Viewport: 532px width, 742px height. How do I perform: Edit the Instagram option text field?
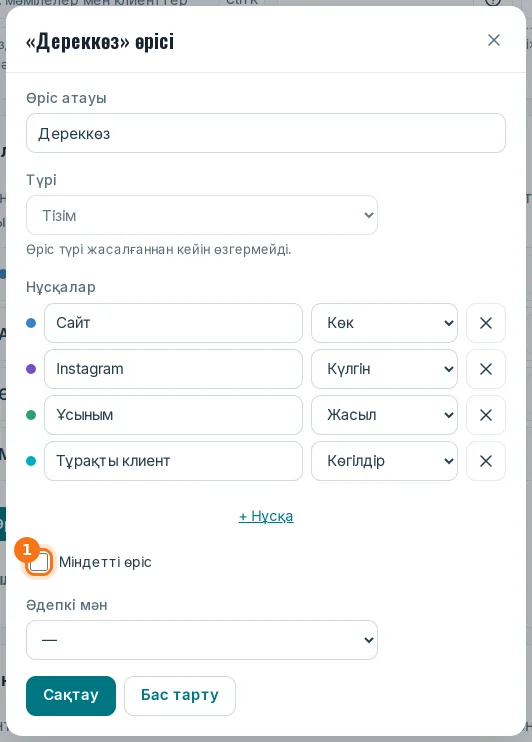(x=173, y=369)
